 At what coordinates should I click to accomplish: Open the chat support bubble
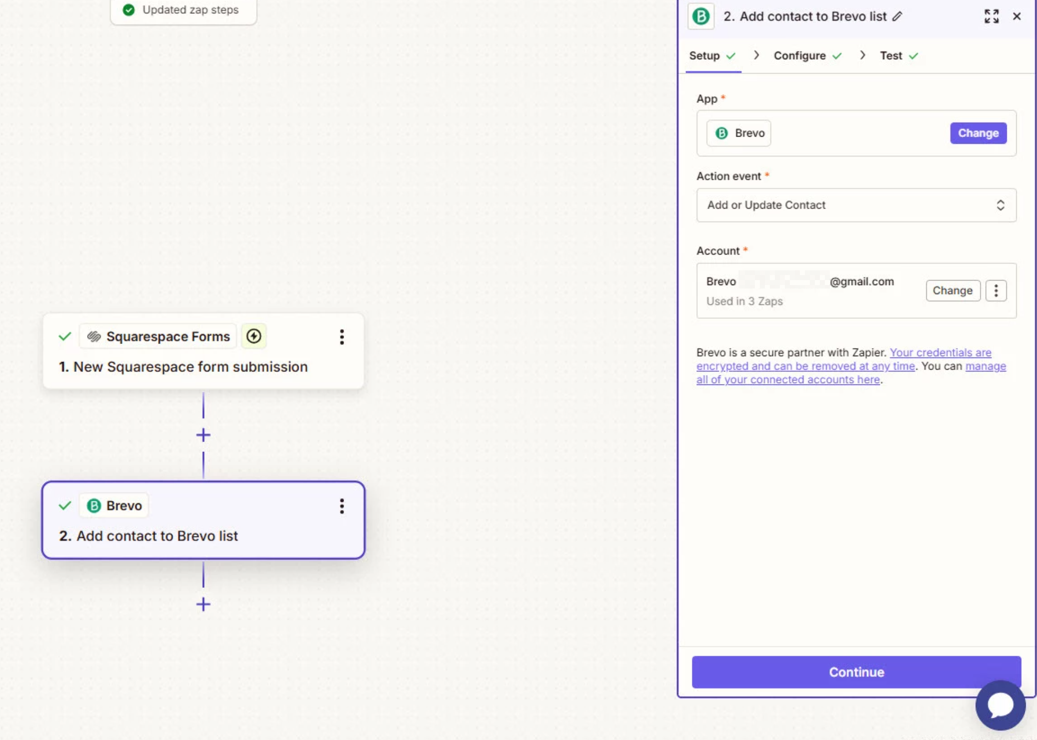point(1000,705)
